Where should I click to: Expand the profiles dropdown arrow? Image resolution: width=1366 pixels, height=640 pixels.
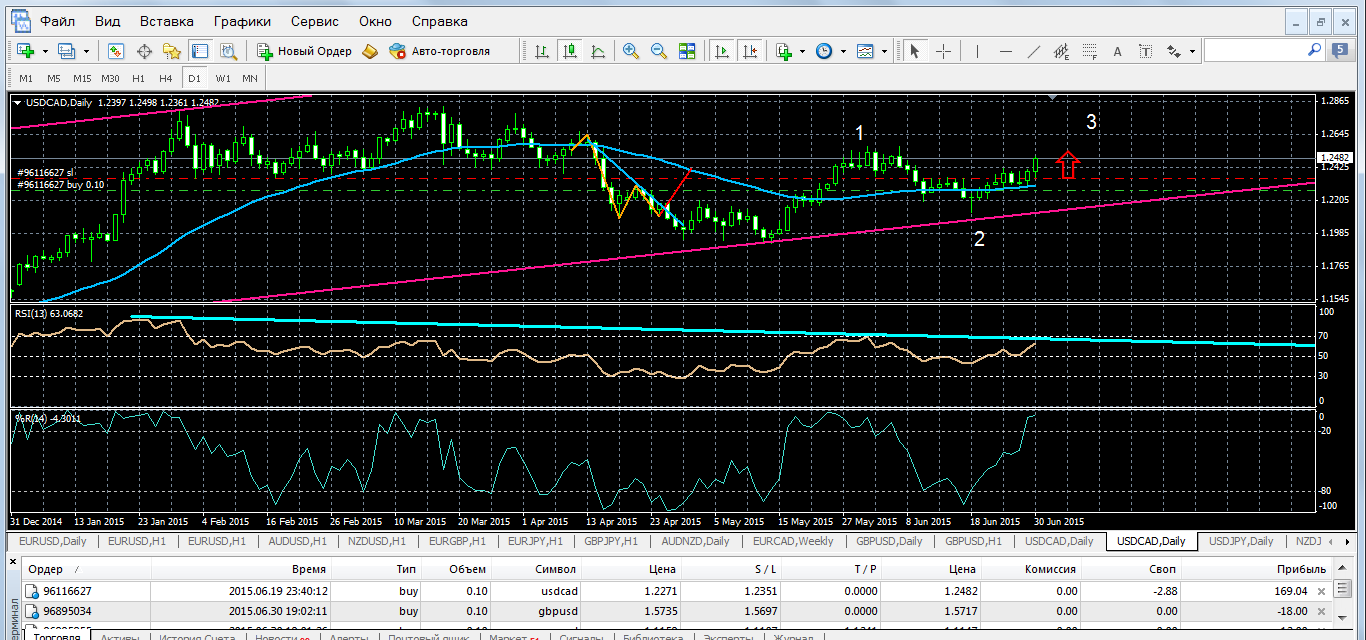pyautogui.click(x=86, y=51)
